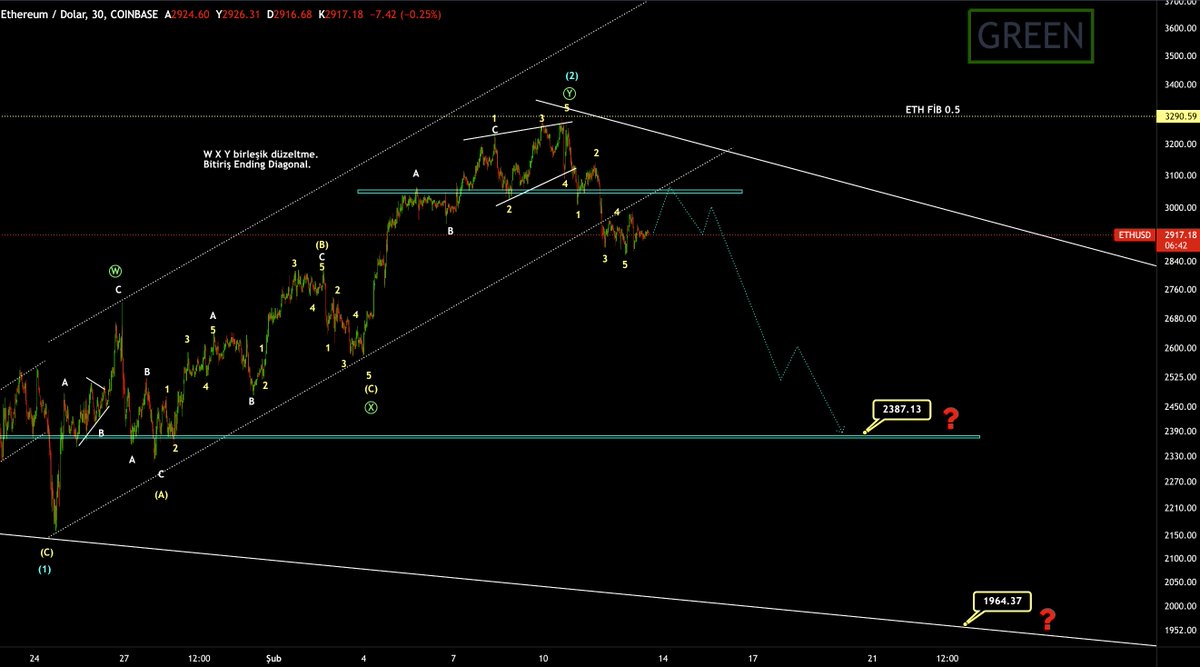Click the 27 date on time axis
1200x667 pixels.
pyautogui.click(x=124, y=659)
